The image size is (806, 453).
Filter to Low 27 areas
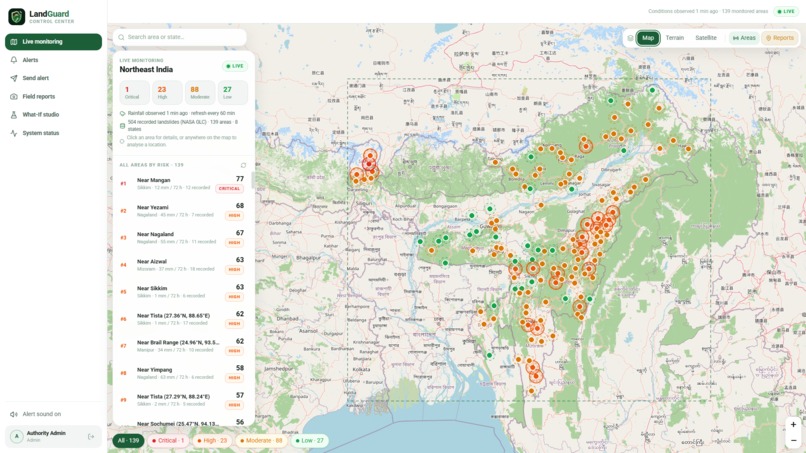(309, 441)
